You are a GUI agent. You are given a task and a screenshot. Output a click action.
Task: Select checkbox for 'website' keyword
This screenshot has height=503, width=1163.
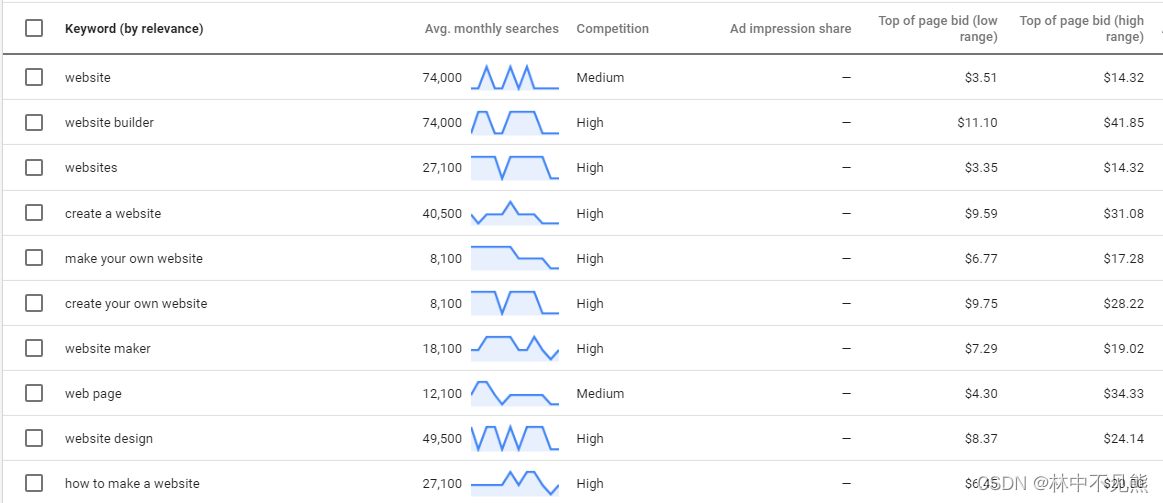pyautogui.click(x=34, y=77)
